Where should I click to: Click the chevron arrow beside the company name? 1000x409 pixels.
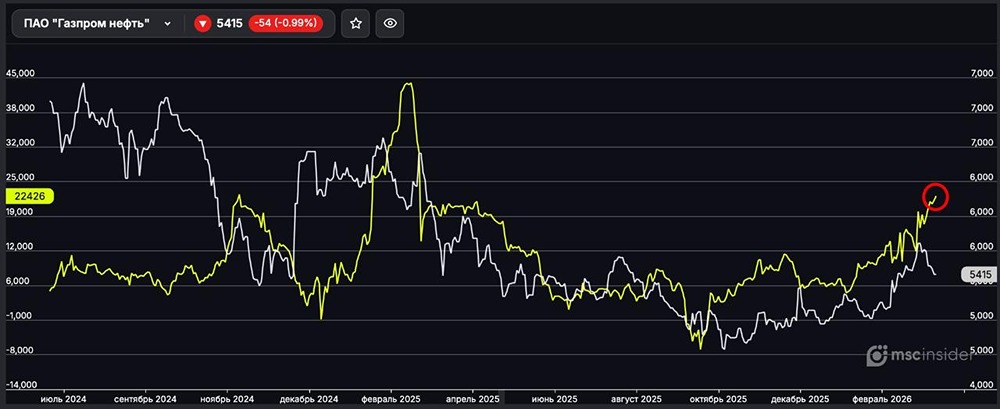coord(167,23)
